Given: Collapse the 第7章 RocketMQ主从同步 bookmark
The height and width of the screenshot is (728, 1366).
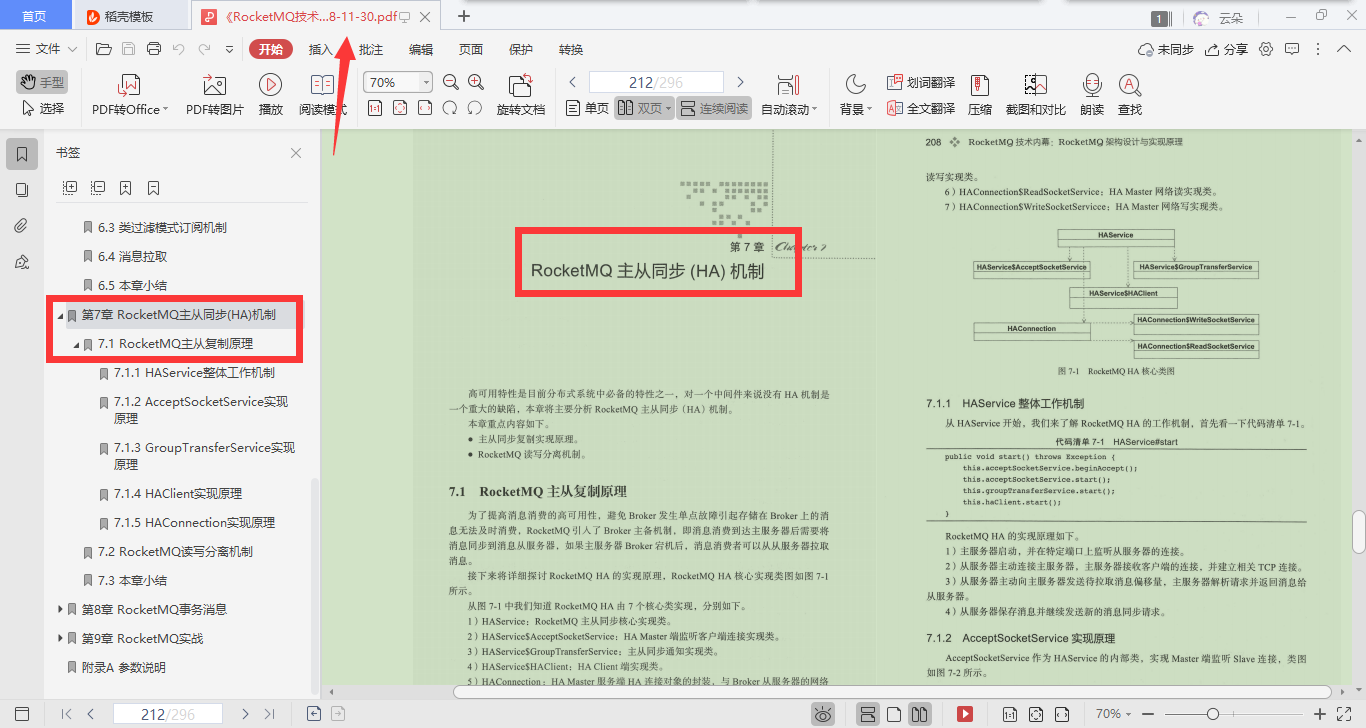Looking at the screenshot, I should coord(60,315).
